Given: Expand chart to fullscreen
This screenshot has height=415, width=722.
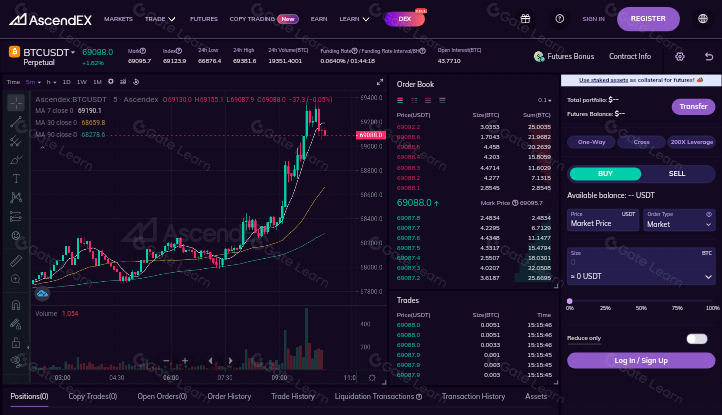Looking at the screenshot, I should pos(379,82).
